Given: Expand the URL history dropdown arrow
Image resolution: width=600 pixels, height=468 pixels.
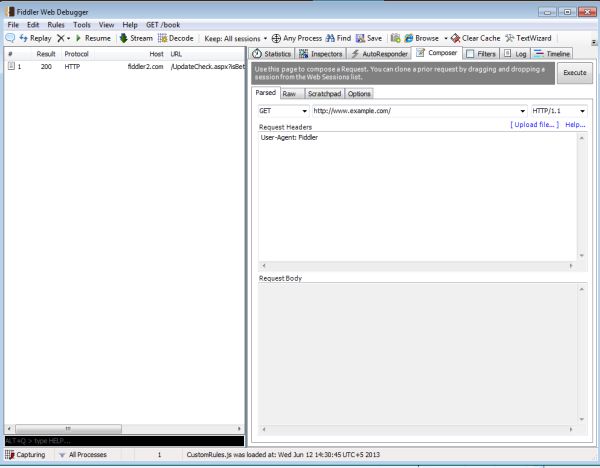Looking at the screenshot, I should [x=523, y=111].
